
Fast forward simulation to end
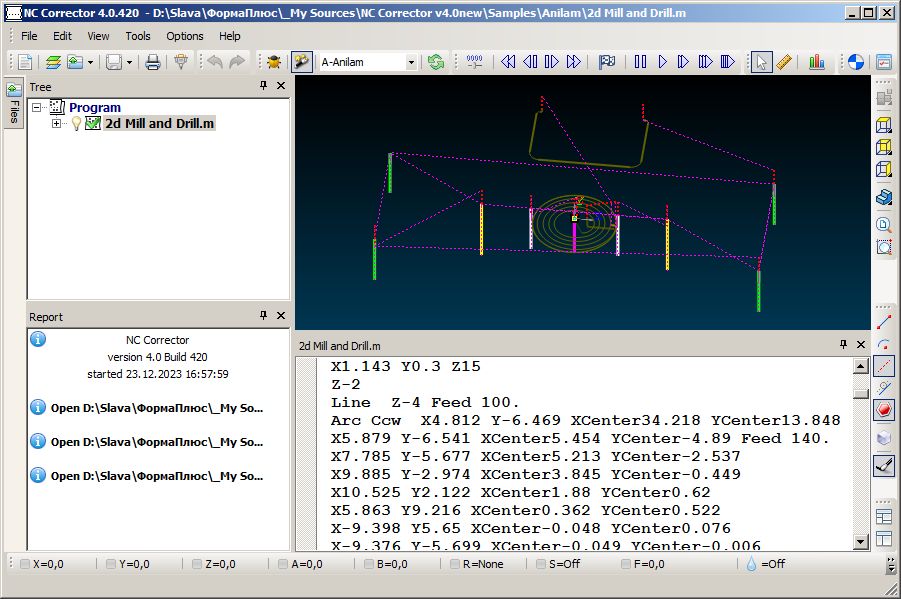tap(573, 62)
